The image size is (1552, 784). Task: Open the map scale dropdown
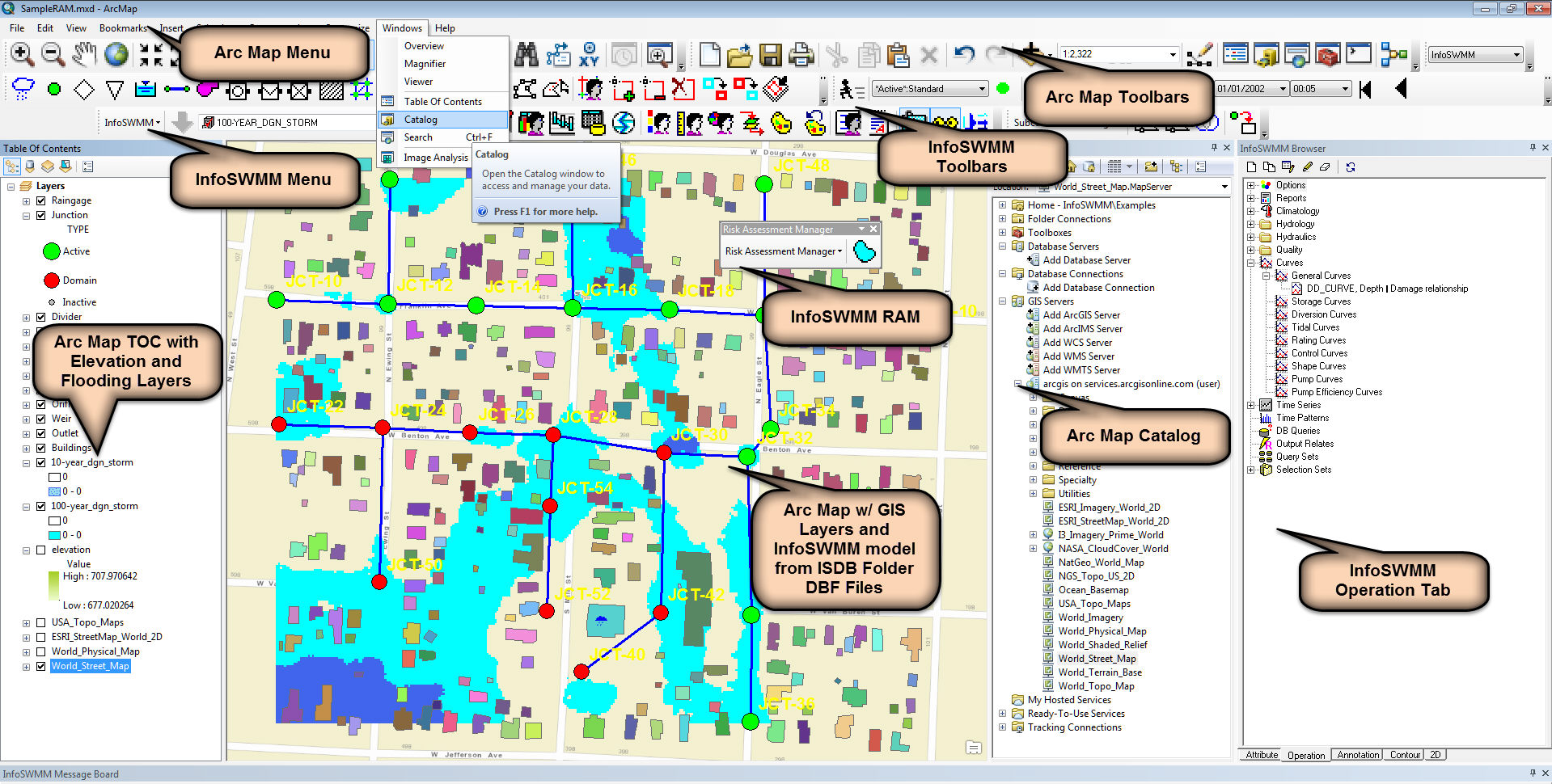click(1173, 54)
